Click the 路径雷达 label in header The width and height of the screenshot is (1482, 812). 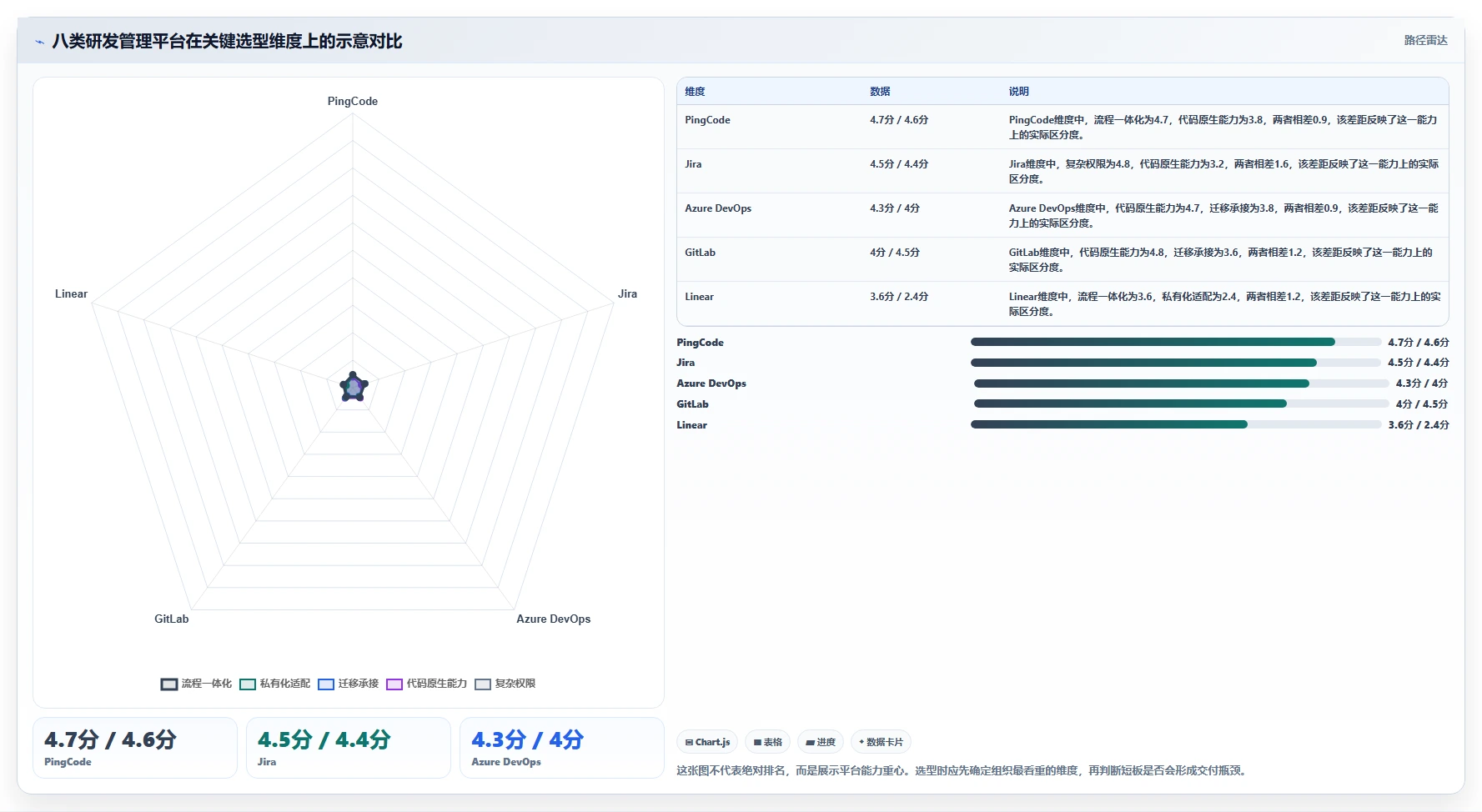click(x=1425, y=40)
